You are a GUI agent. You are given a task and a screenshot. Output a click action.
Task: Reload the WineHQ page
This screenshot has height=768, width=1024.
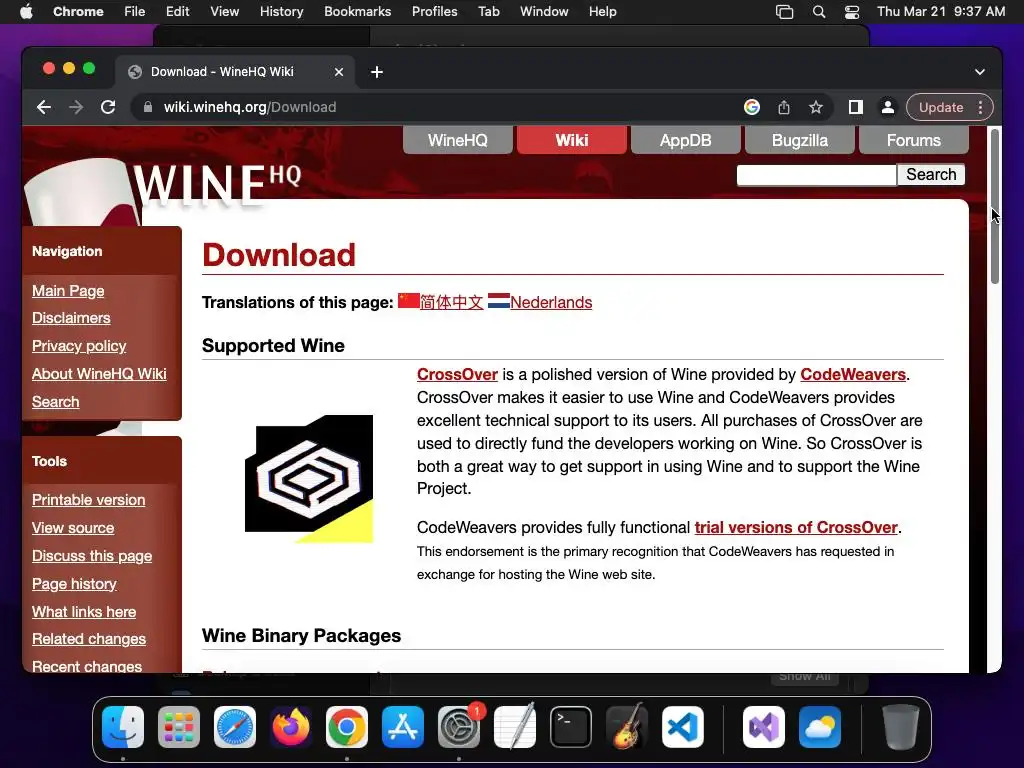point(108,107)
